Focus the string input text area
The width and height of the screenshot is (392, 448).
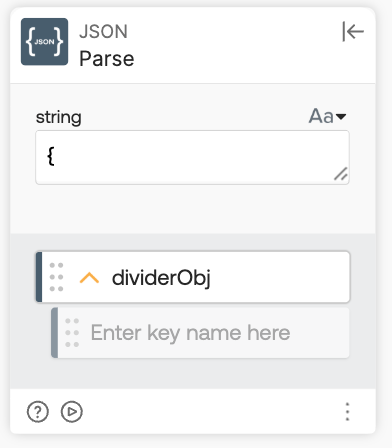192,157
